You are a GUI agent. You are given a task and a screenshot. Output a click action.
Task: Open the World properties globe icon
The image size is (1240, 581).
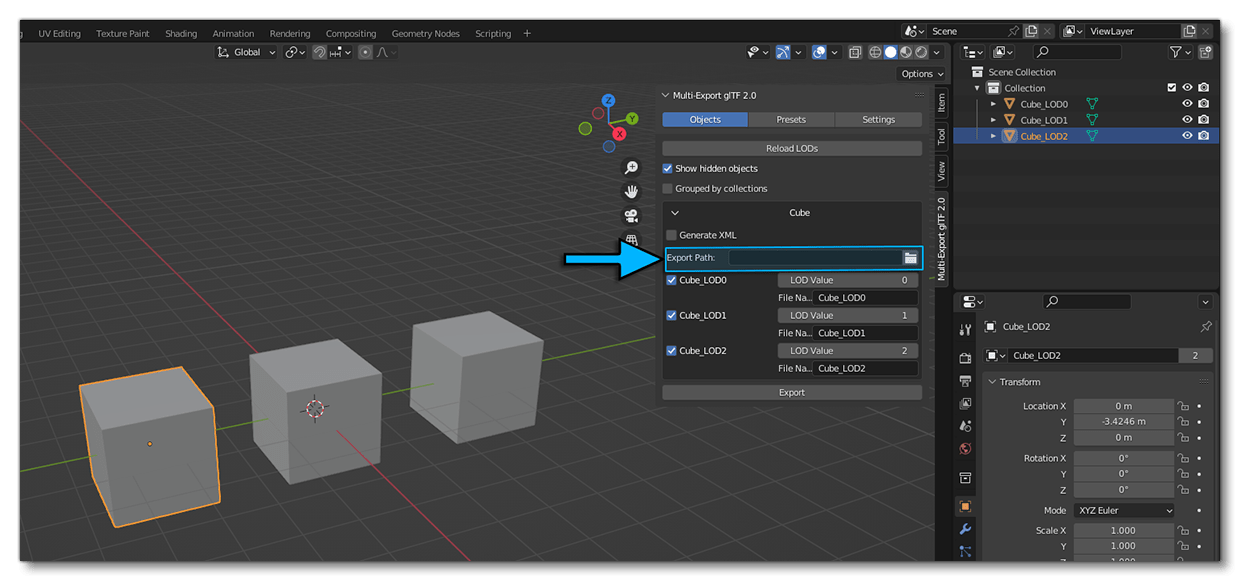click(x=965, y=449)
